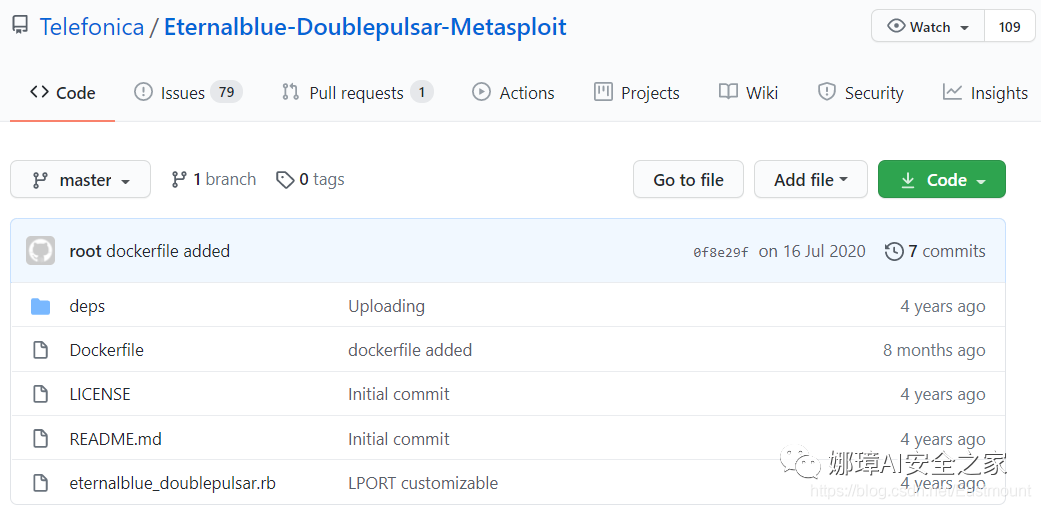Open the Pull requests tab
This screenshot has height=509, width=1041.
pyautogui.click(x=357, y=93)
